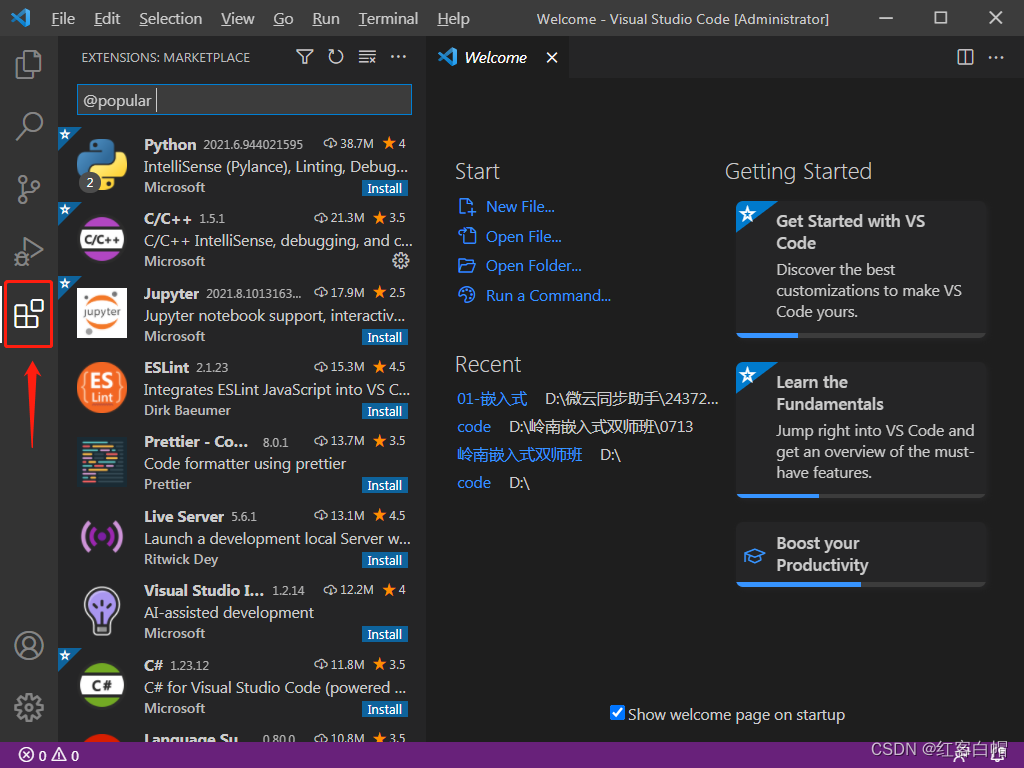Image resolution: width=1024 pixels, height=768 pixels.
Task: Install the ESLint extension
Action: [385, 412]
